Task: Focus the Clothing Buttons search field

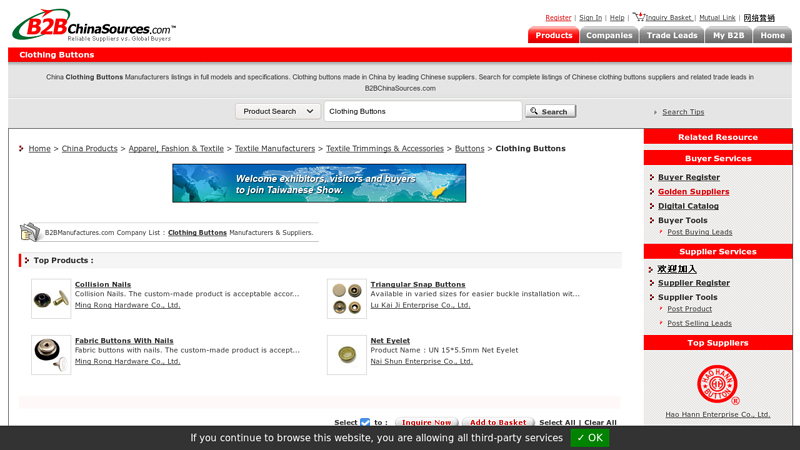Action: click(422, 111)
